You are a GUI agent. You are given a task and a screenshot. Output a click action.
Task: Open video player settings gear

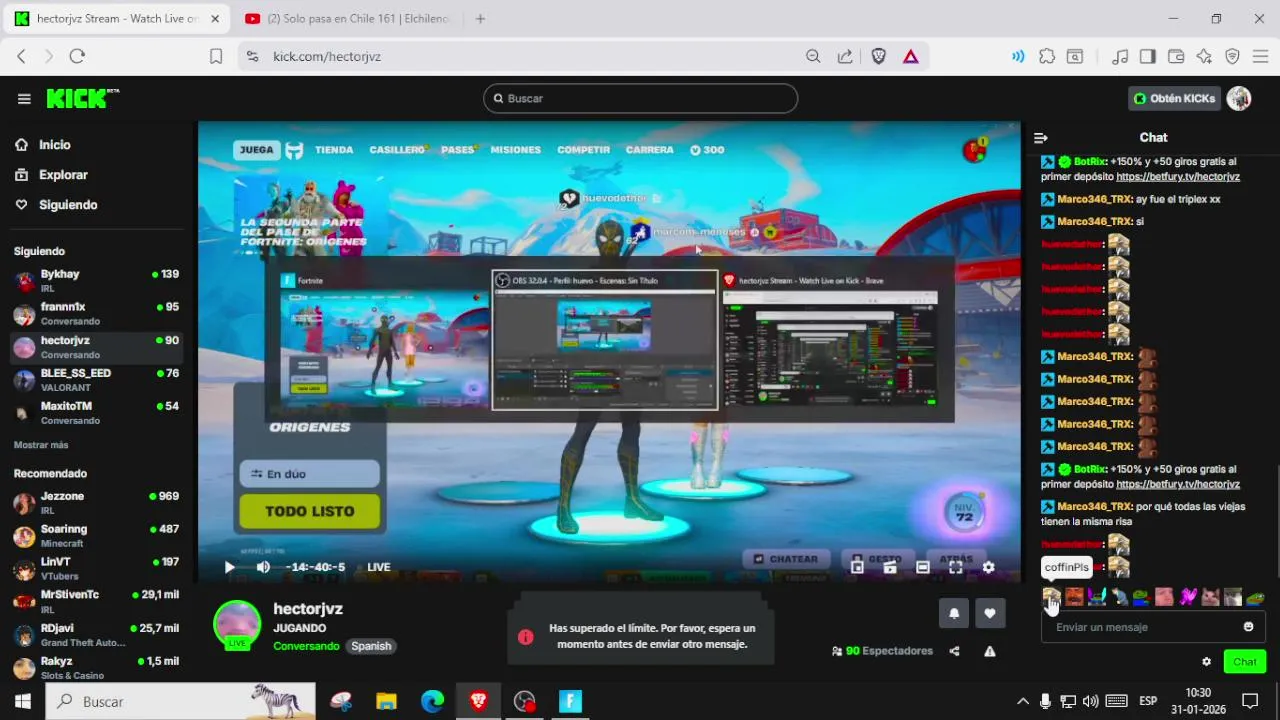point(988,567)
